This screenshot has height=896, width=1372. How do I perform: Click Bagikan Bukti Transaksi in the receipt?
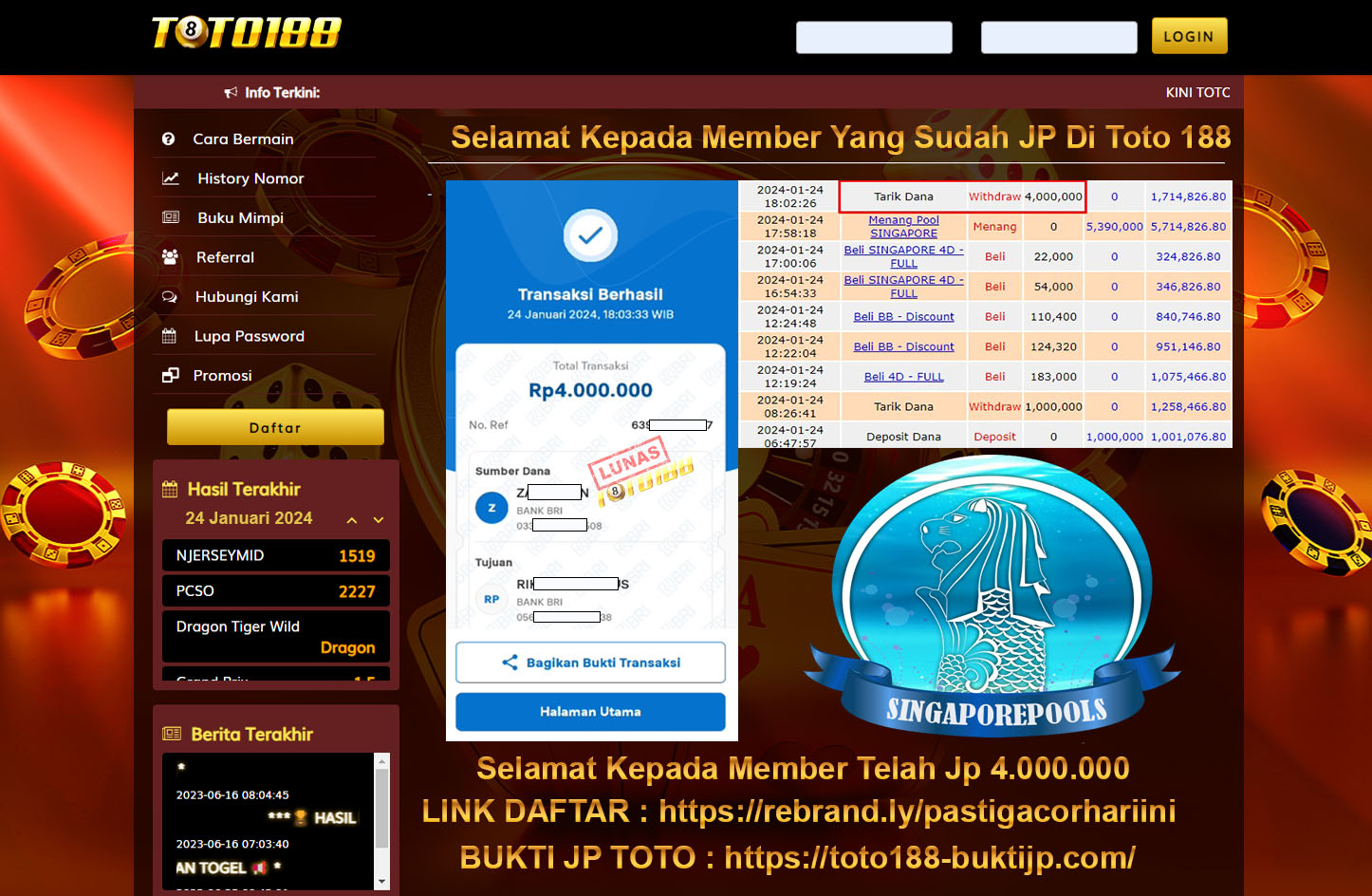click(590, 663)
